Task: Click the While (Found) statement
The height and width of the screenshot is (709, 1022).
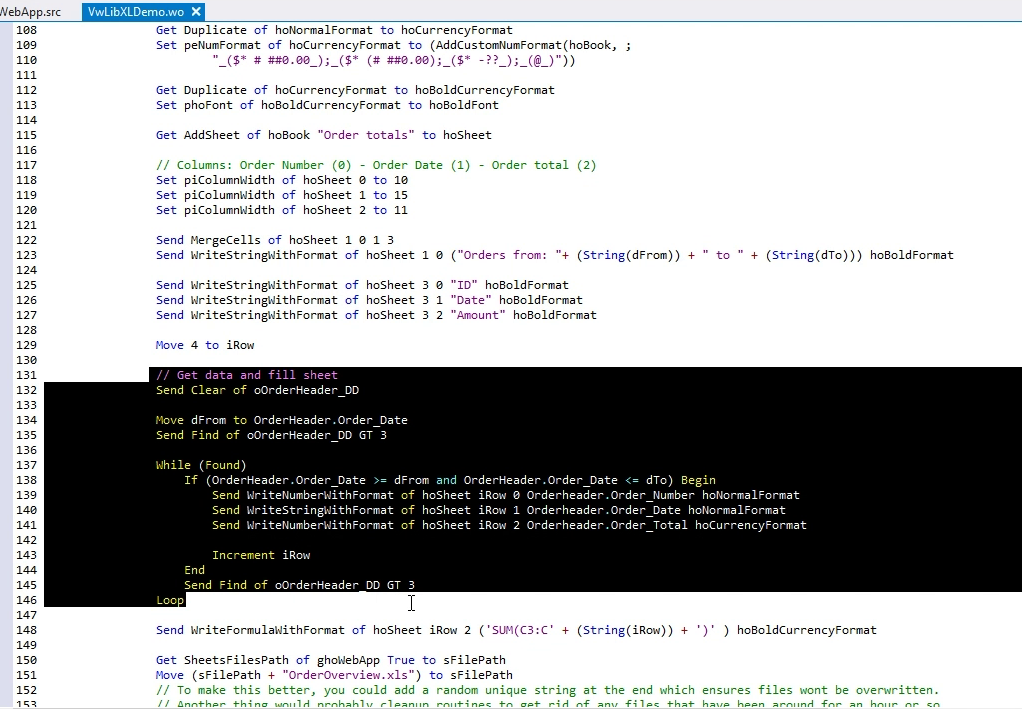Action: 201,465
